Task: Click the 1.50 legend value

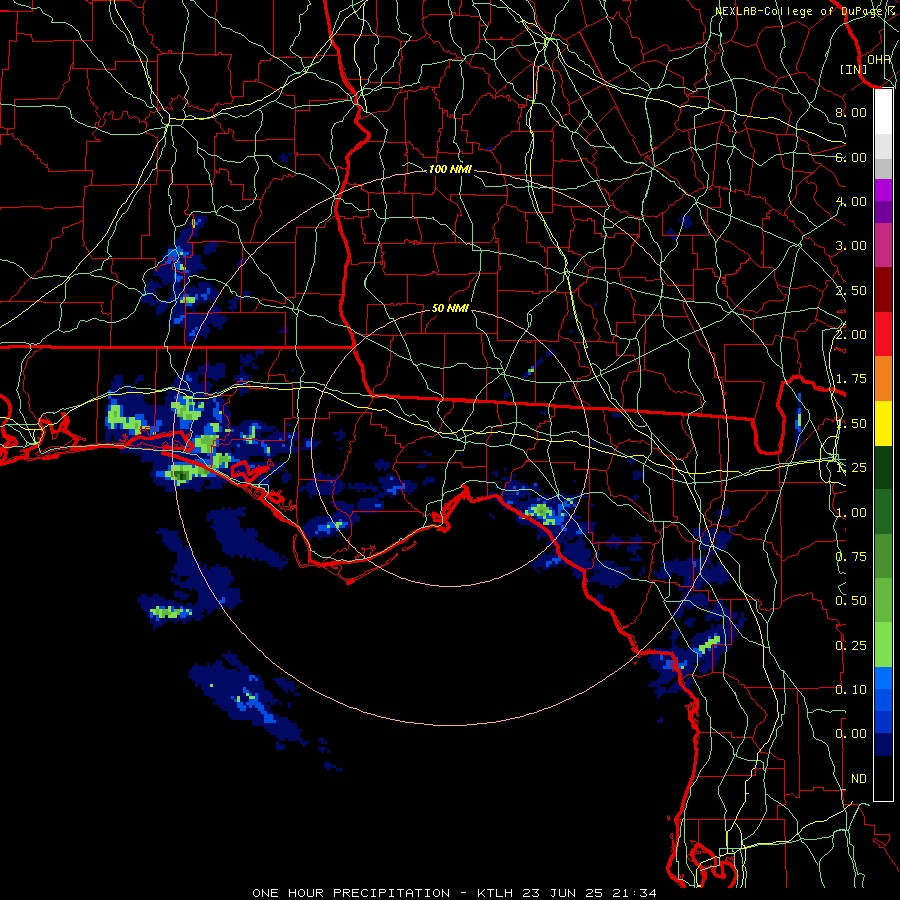Action: pyautogui.click(x=851, y=424)
